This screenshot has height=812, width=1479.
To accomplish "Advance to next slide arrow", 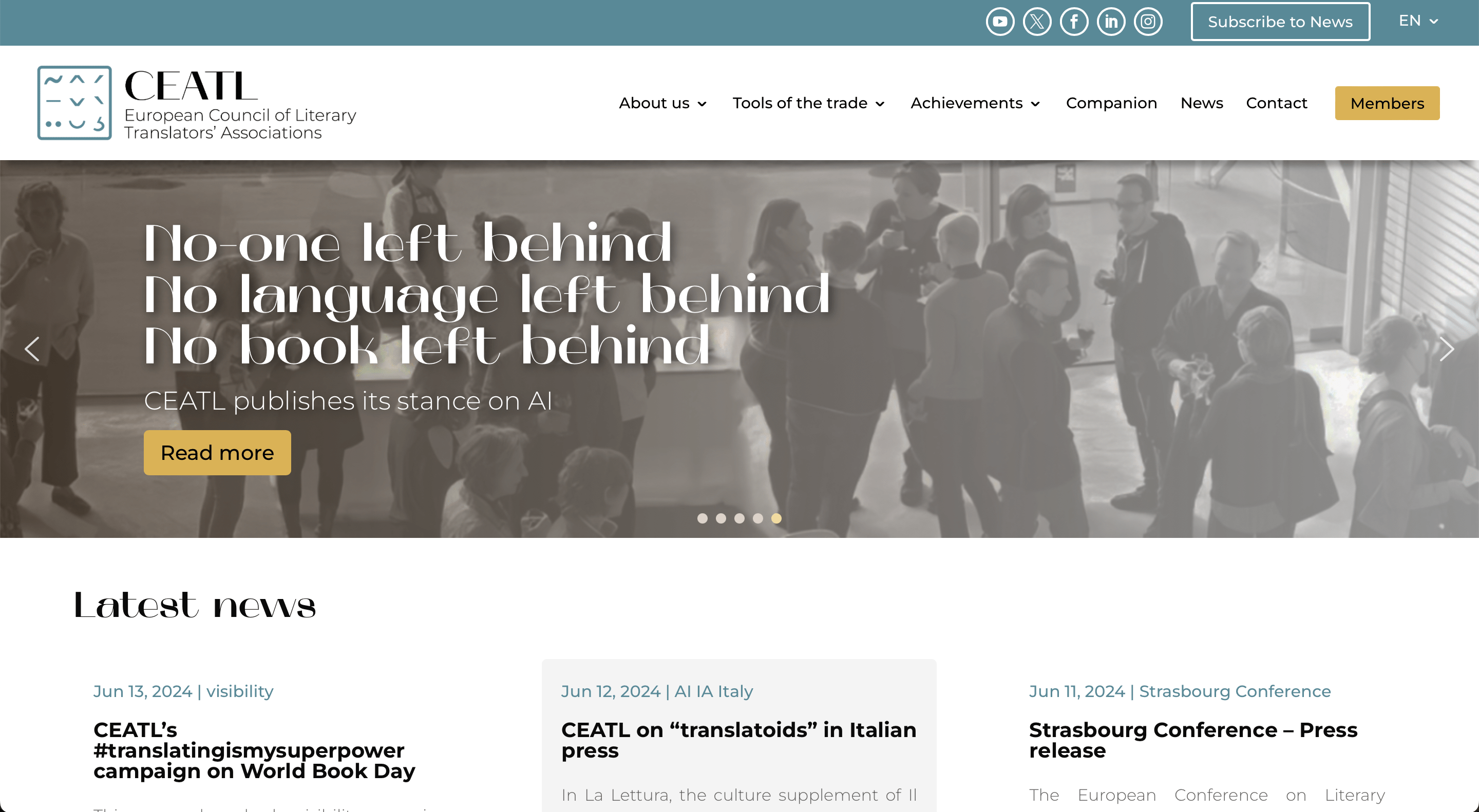I will pos(1446,349).
